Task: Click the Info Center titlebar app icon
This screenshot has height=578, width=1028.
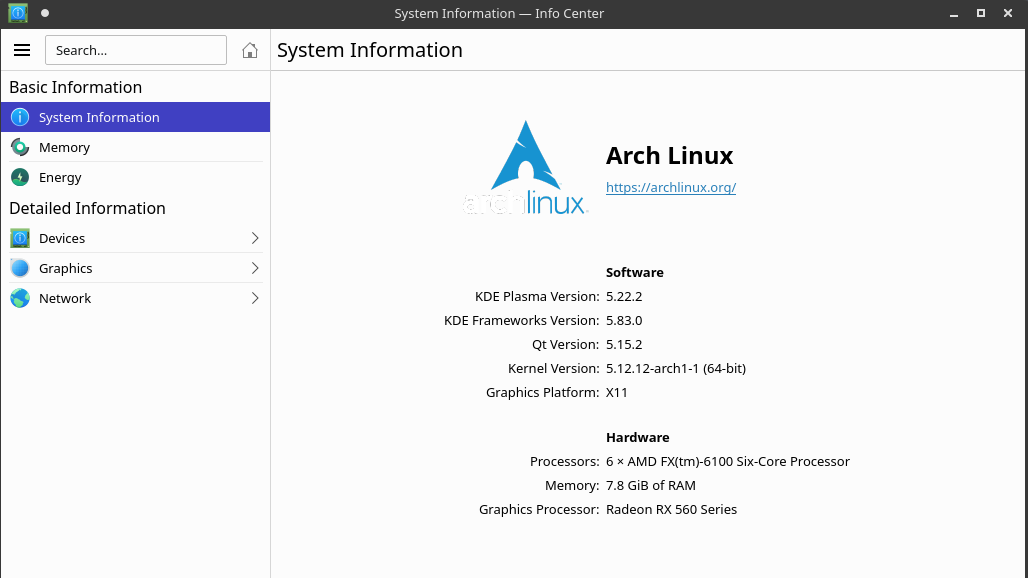Action: [x=18, y=13]
